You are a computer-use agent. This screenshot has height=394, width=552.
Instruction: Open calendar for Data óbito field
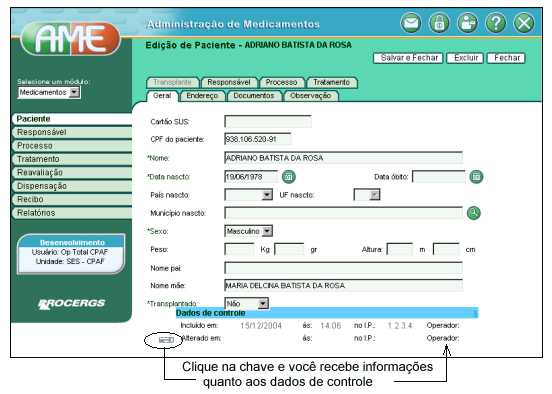pos(476,176)
